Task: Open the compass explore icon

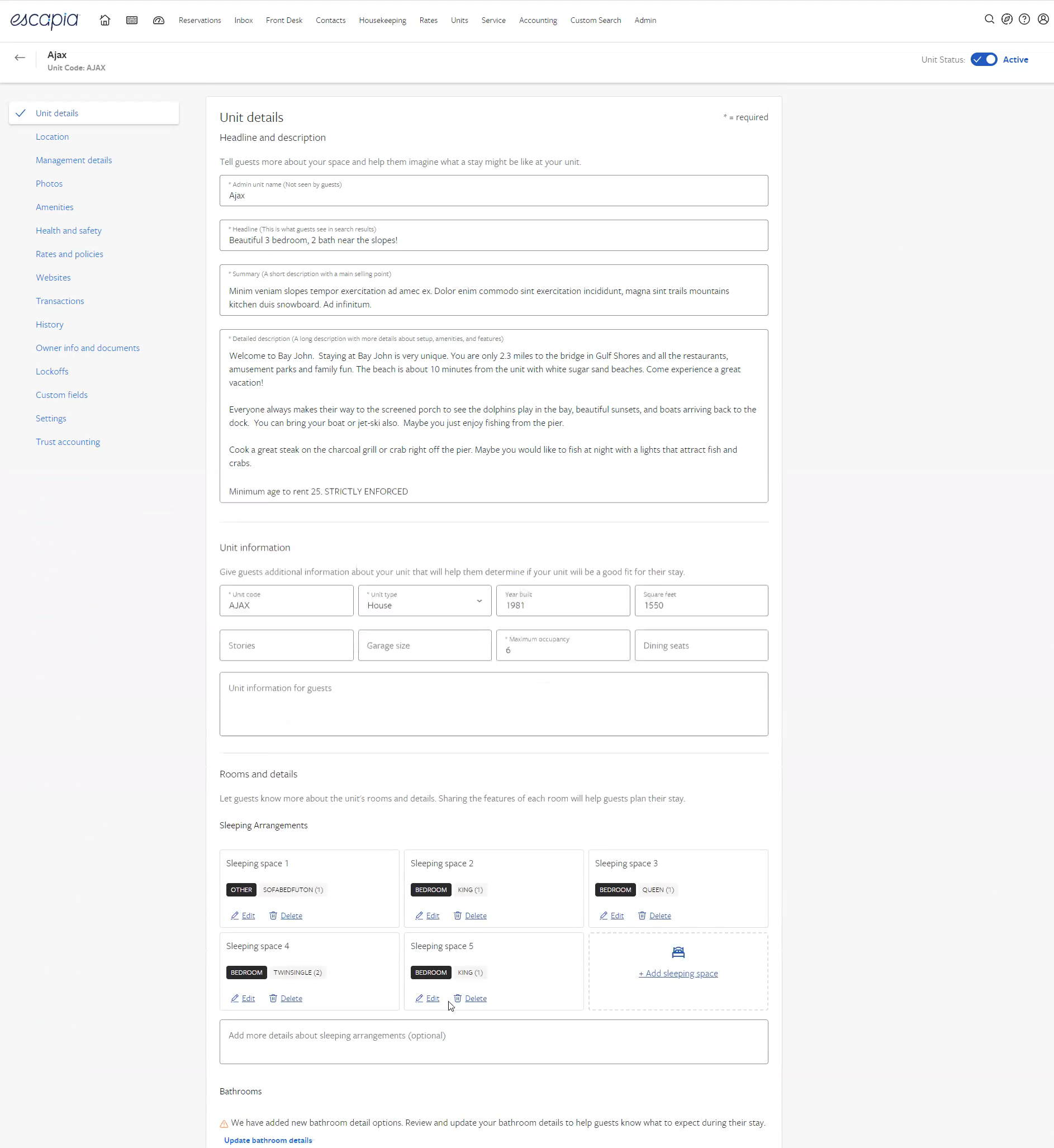Action: [x=1007, y=20]
